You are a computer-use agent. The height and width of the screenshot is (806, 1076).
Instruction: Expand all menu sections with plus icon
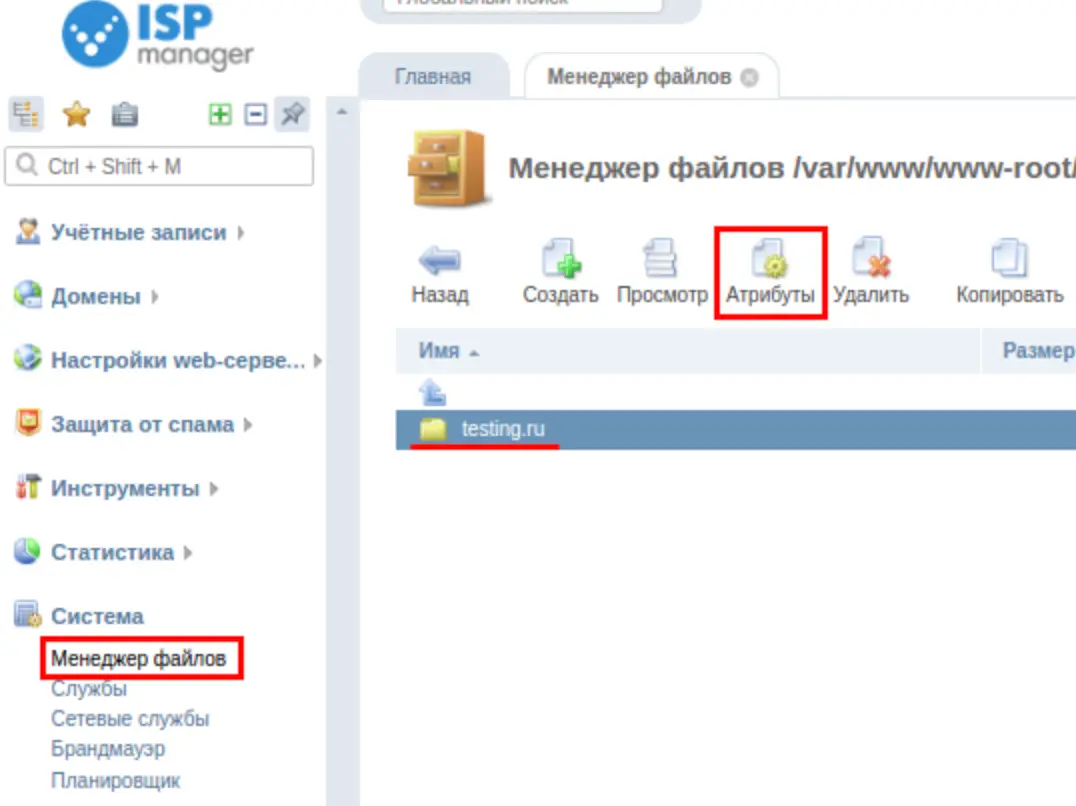[x=220, y=114]
